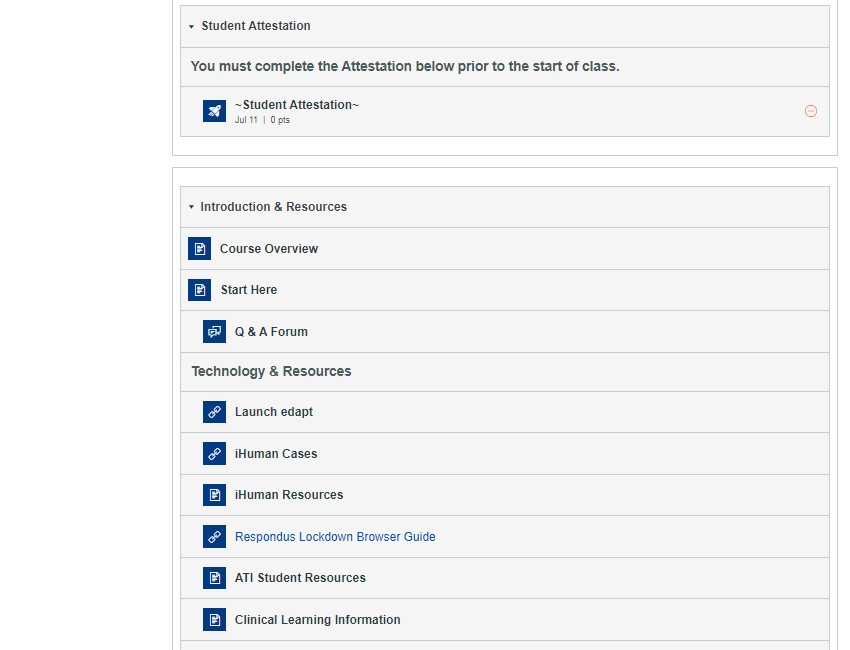Click the page icon beside iHuman Resources
850x650 pixels.
(214, 495)
